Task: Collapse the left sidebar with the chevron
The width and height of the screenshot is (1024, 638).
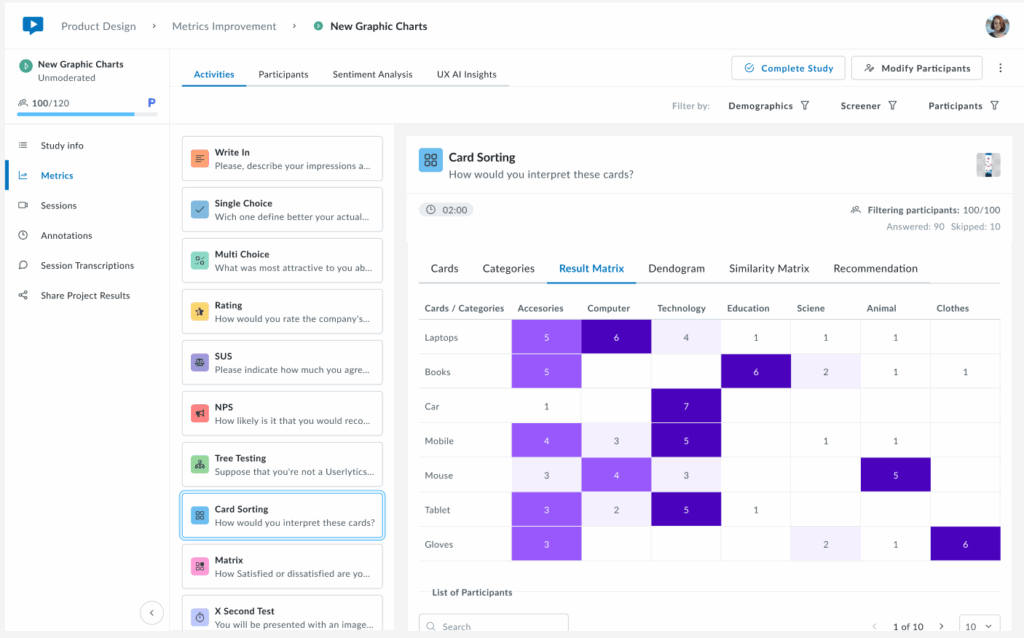Action: (151, 612)
